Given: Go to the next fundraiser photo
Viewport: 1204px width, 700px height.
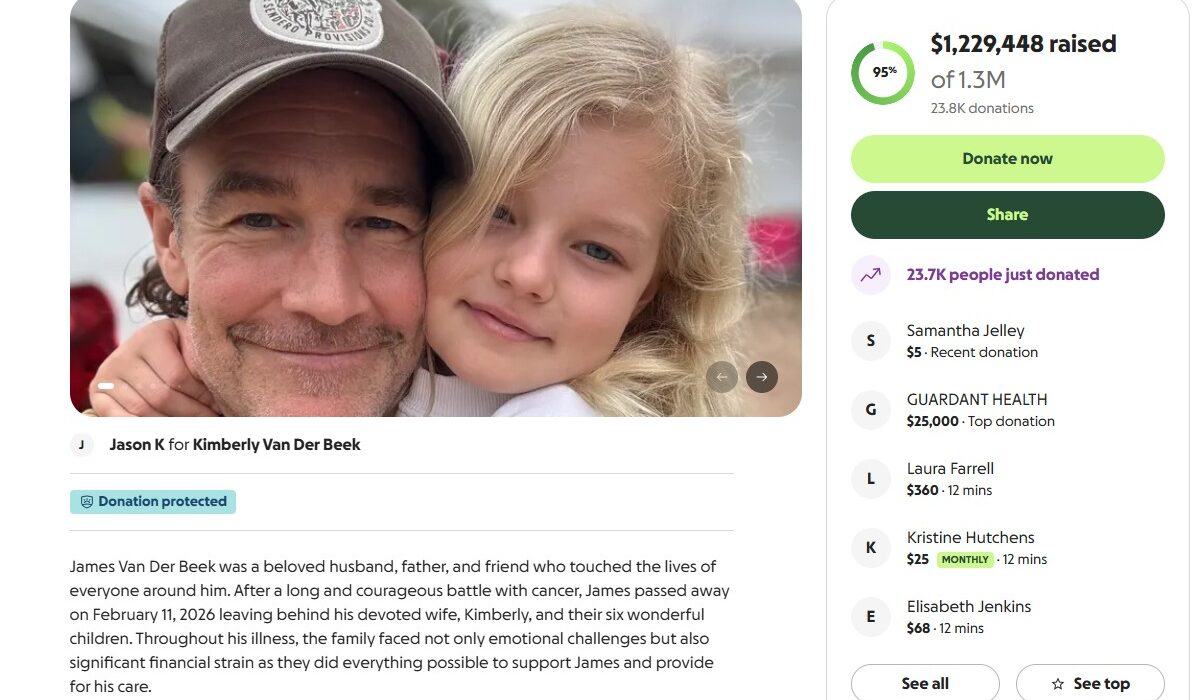Looking at the screenshot, I should tap(762, 377).
